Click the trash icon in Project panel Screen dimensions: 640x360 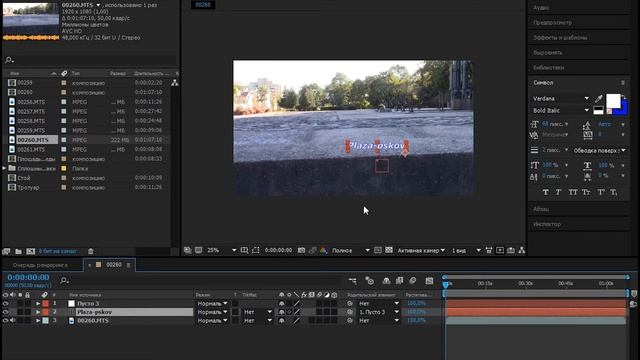point(91,251)
